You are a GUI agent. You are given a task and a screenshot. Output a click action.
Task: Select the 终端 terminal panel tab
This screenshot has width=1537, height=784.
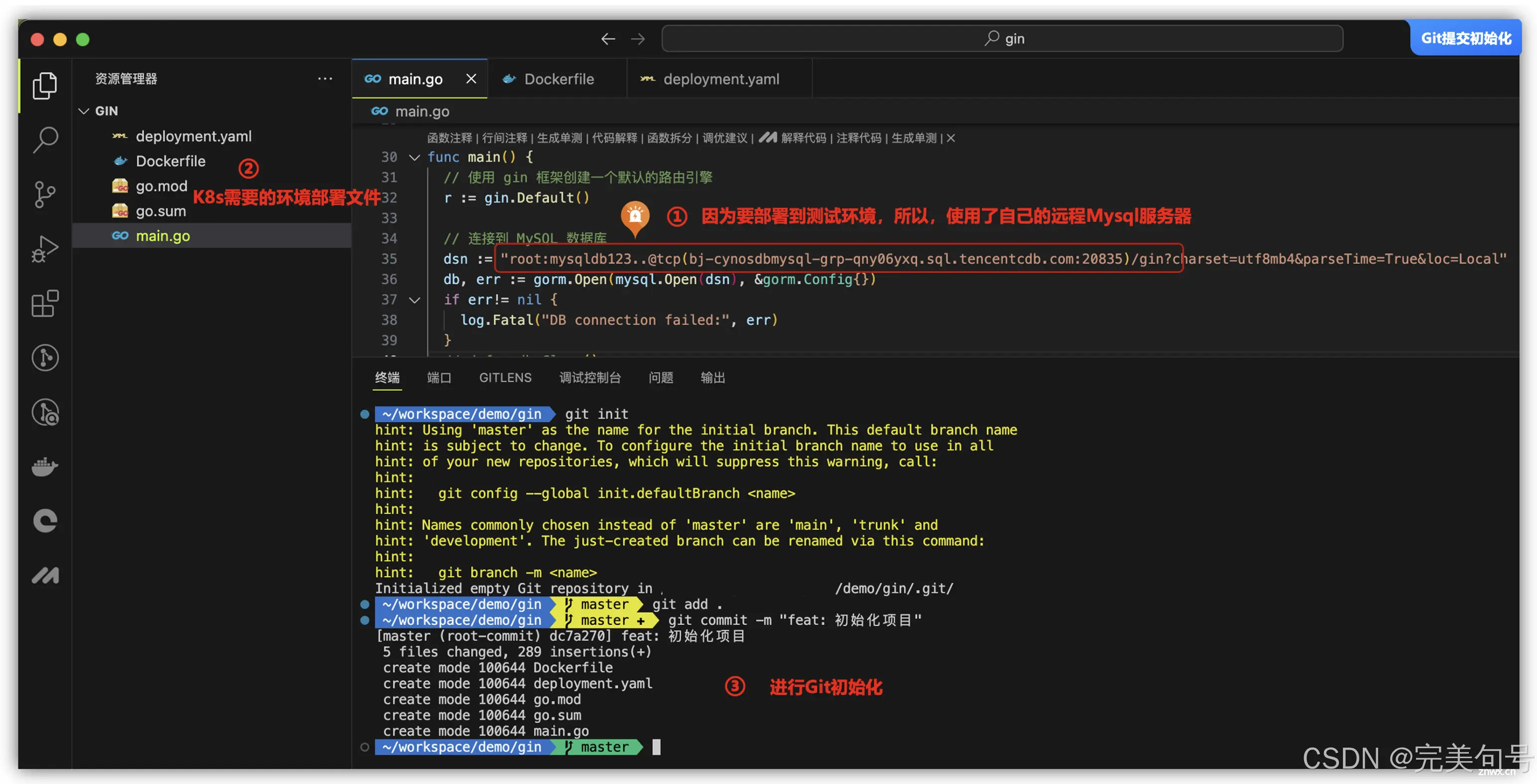(387, 378)
